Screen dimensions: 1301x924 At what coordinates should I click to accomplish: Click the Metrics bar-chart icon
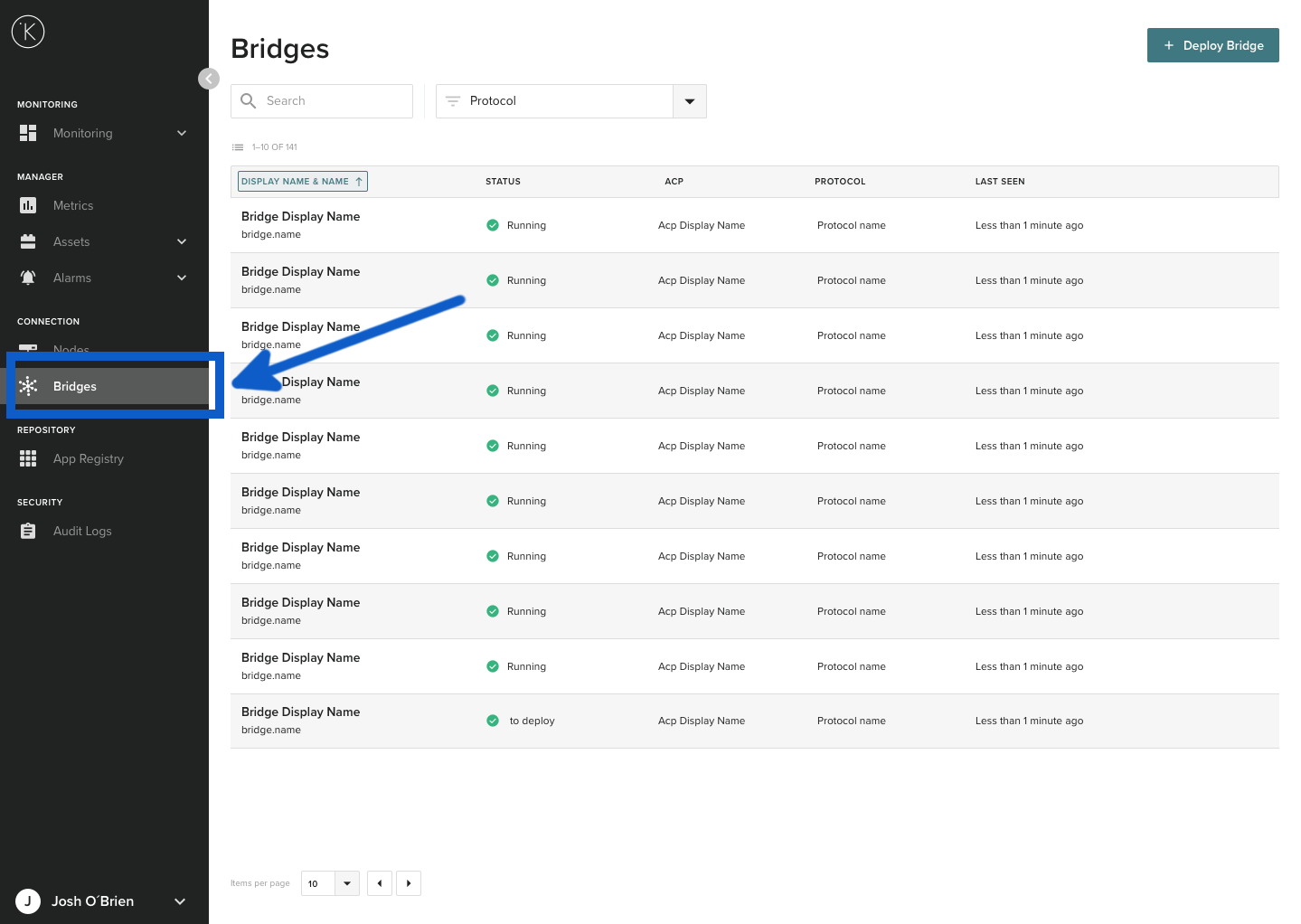pyautogui.click(x=28, y=205)
